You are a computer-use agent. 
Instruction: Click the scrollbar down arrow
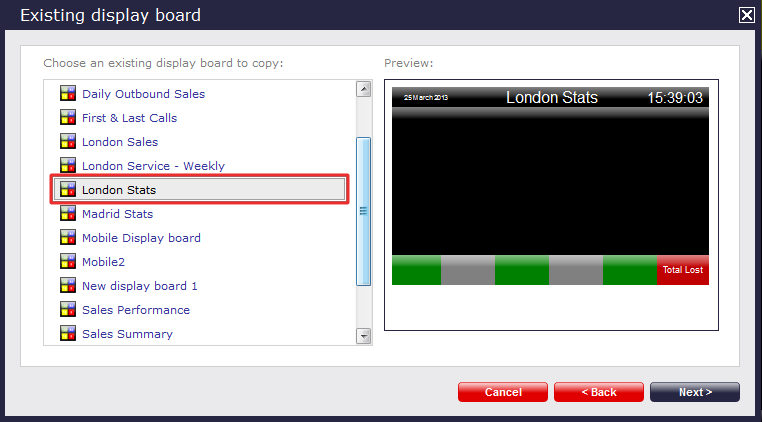pos(364,336)
